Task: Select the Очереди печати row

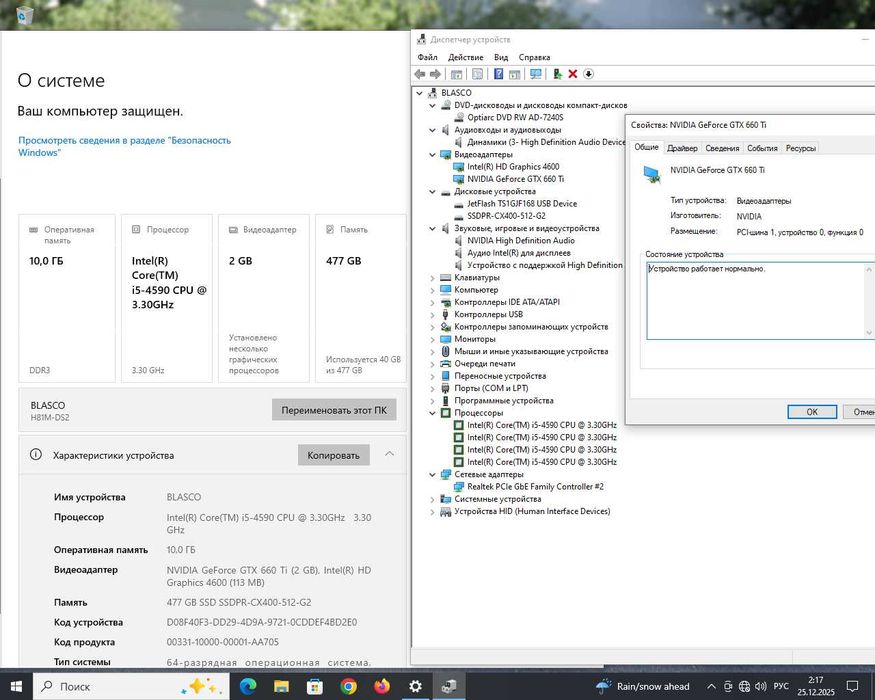Action: pyautogui.click(x=484, y=363)
